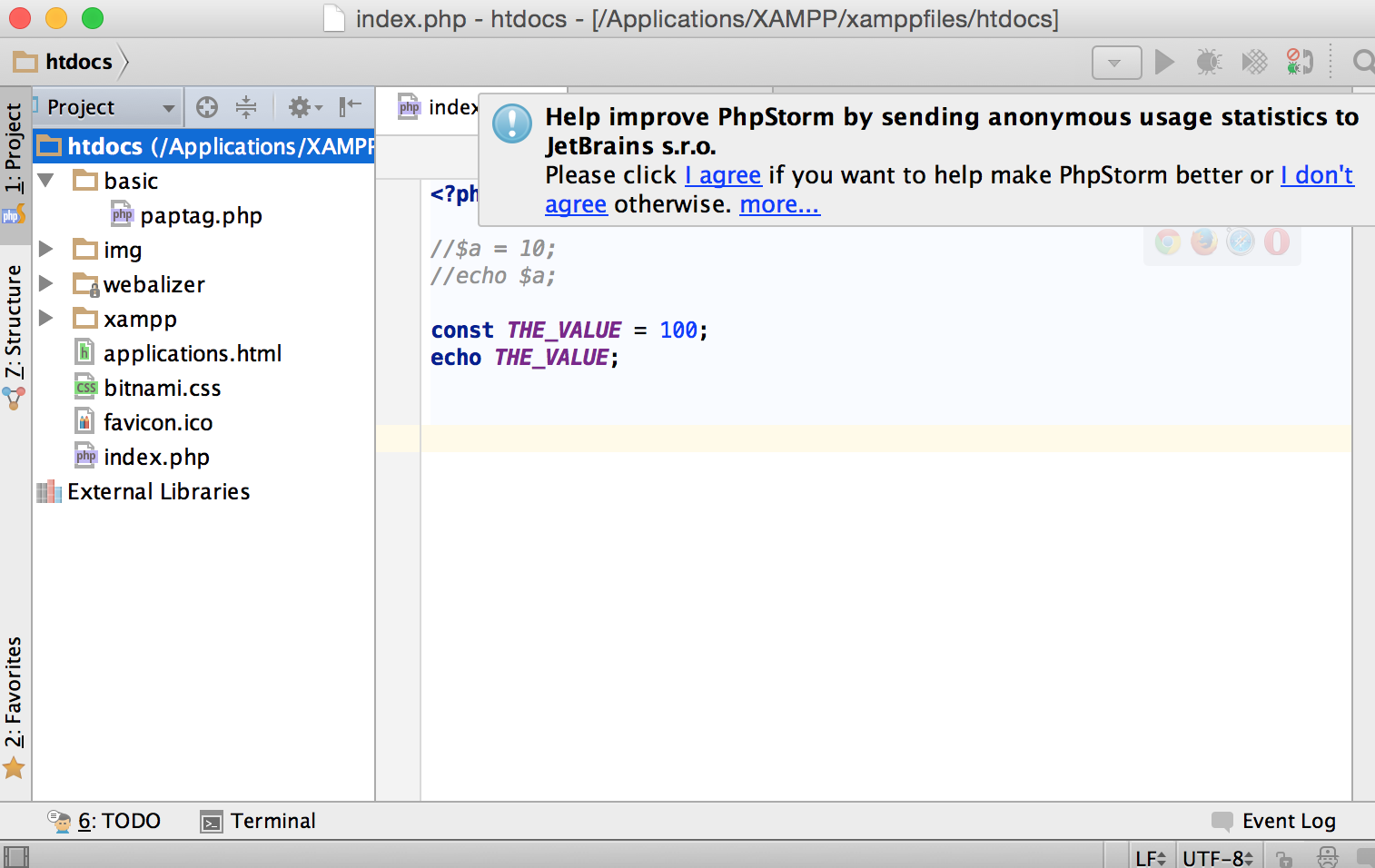Screen dimensions: 1375x868
Task: Toggle file read-only lock icon
Action: (x=1283, y=858)
